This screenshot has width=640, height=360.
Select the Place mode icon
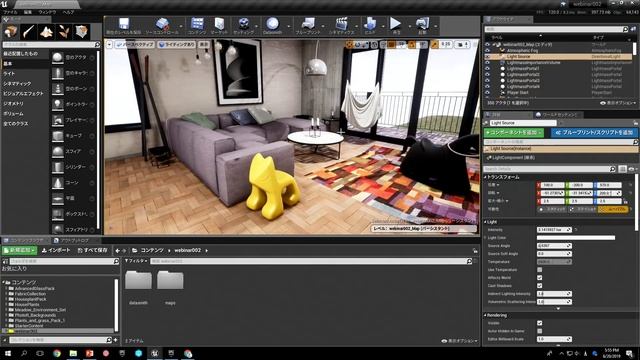click(11, 31)
